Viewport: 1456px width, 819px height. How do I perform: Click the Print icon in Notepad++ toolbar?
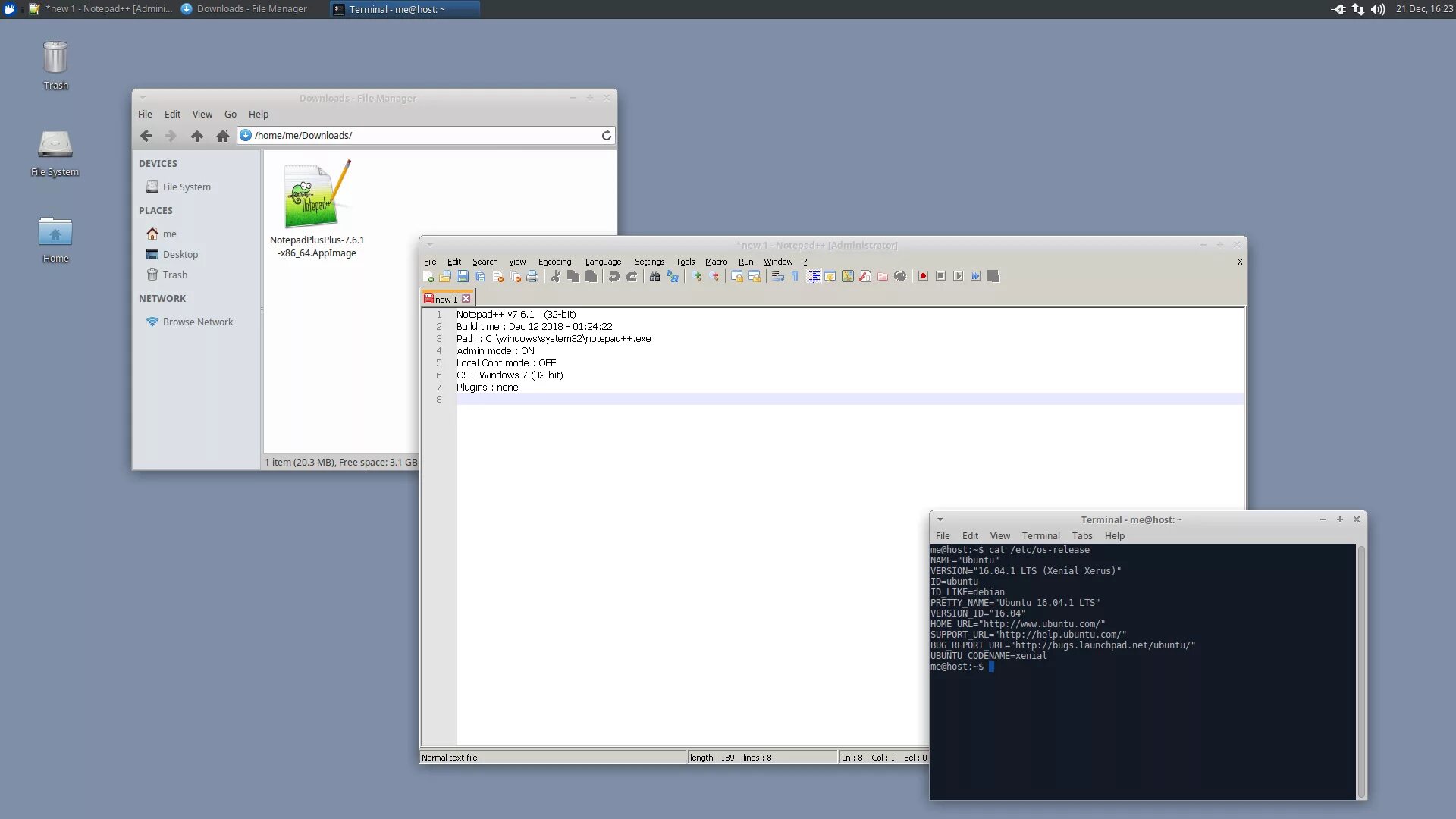pyautogui.click(x=532, y=277)
